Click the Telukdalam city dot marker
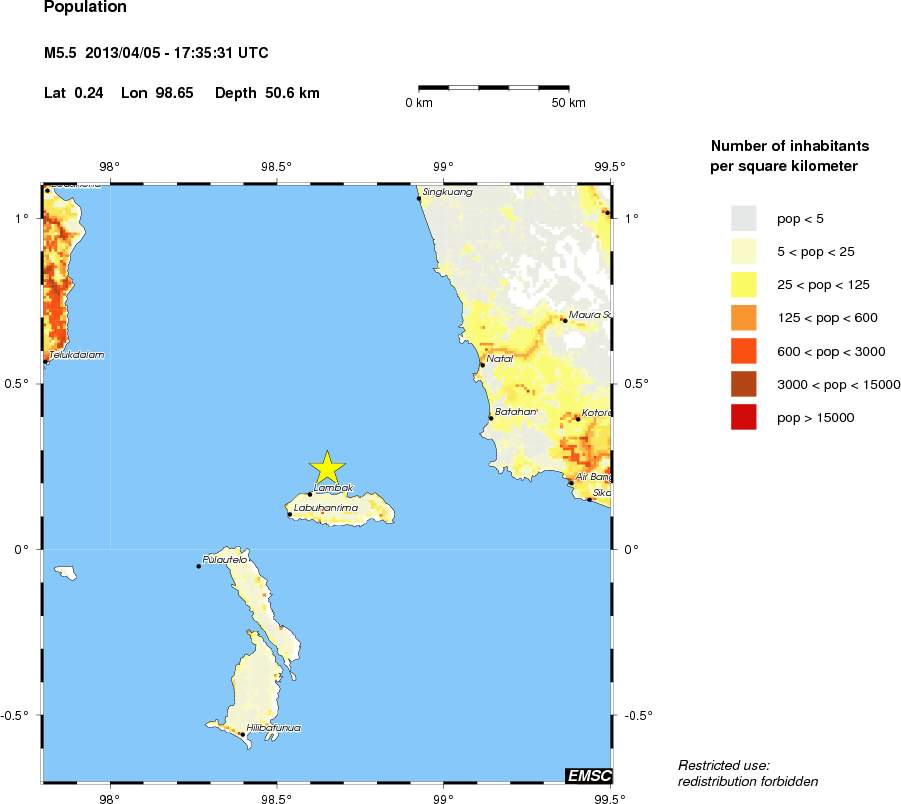The image size is (901, 804). click(46, 361)
